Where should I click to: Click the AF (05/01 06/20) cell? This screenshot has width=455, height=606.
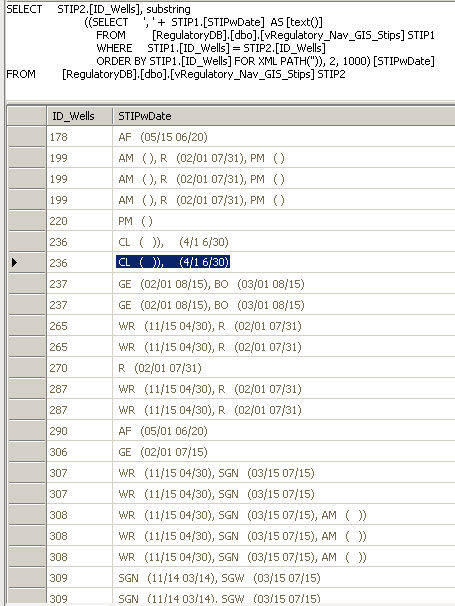[x=284, y=431]
